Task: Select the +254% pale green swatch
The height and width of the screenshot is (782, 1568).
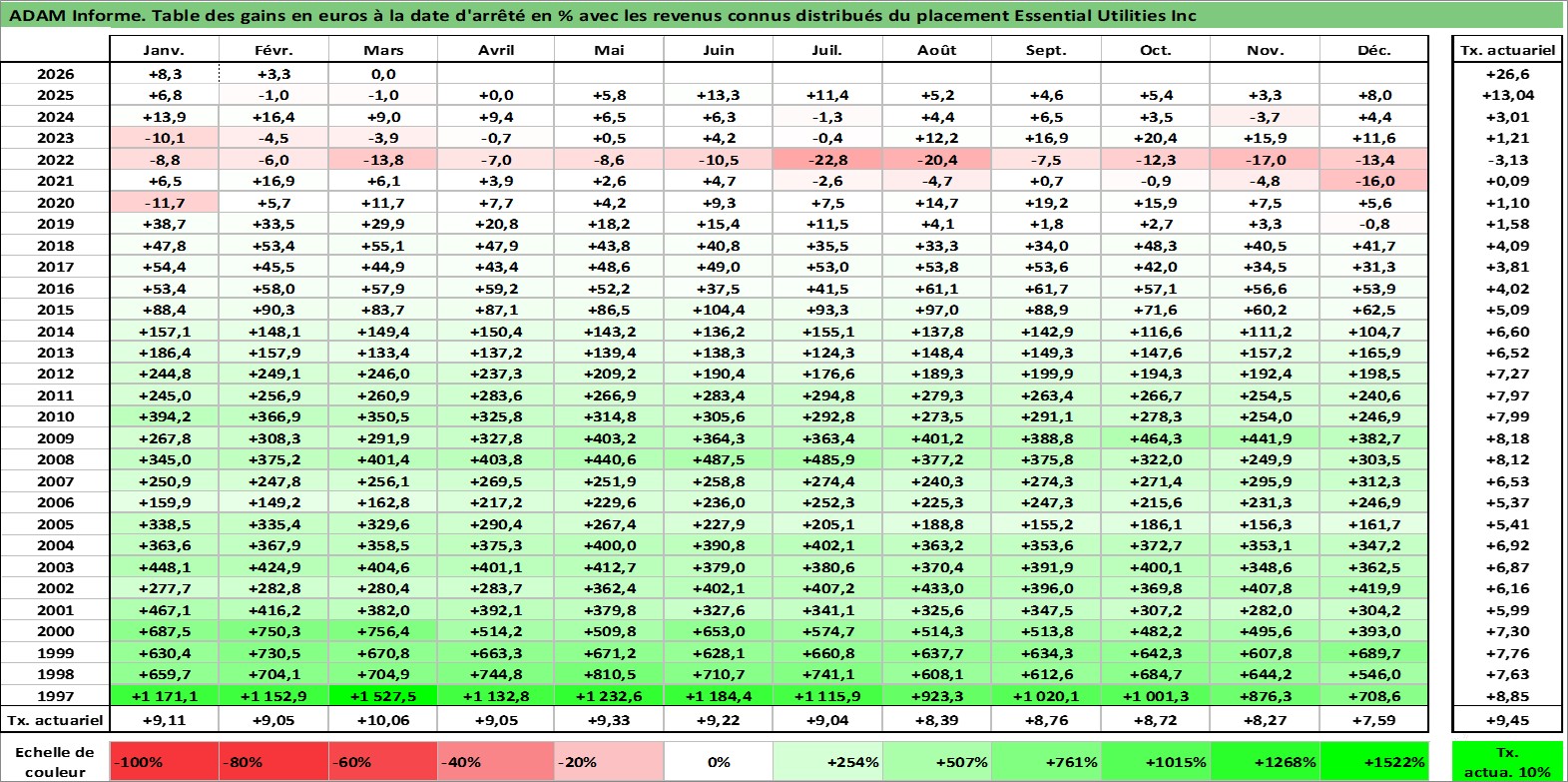Action: pyautogui.click(x=827, y=761)
